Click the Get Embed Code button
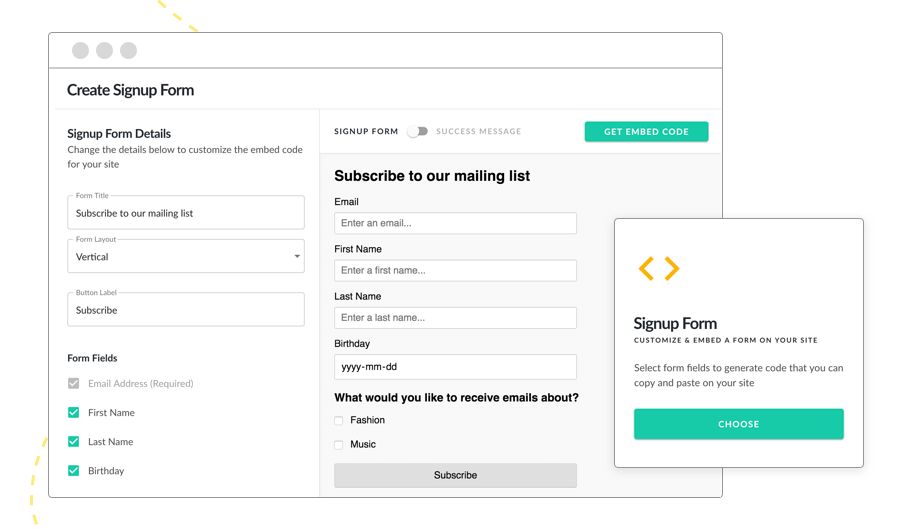This screenshot has width=909, height=529. 646,132
